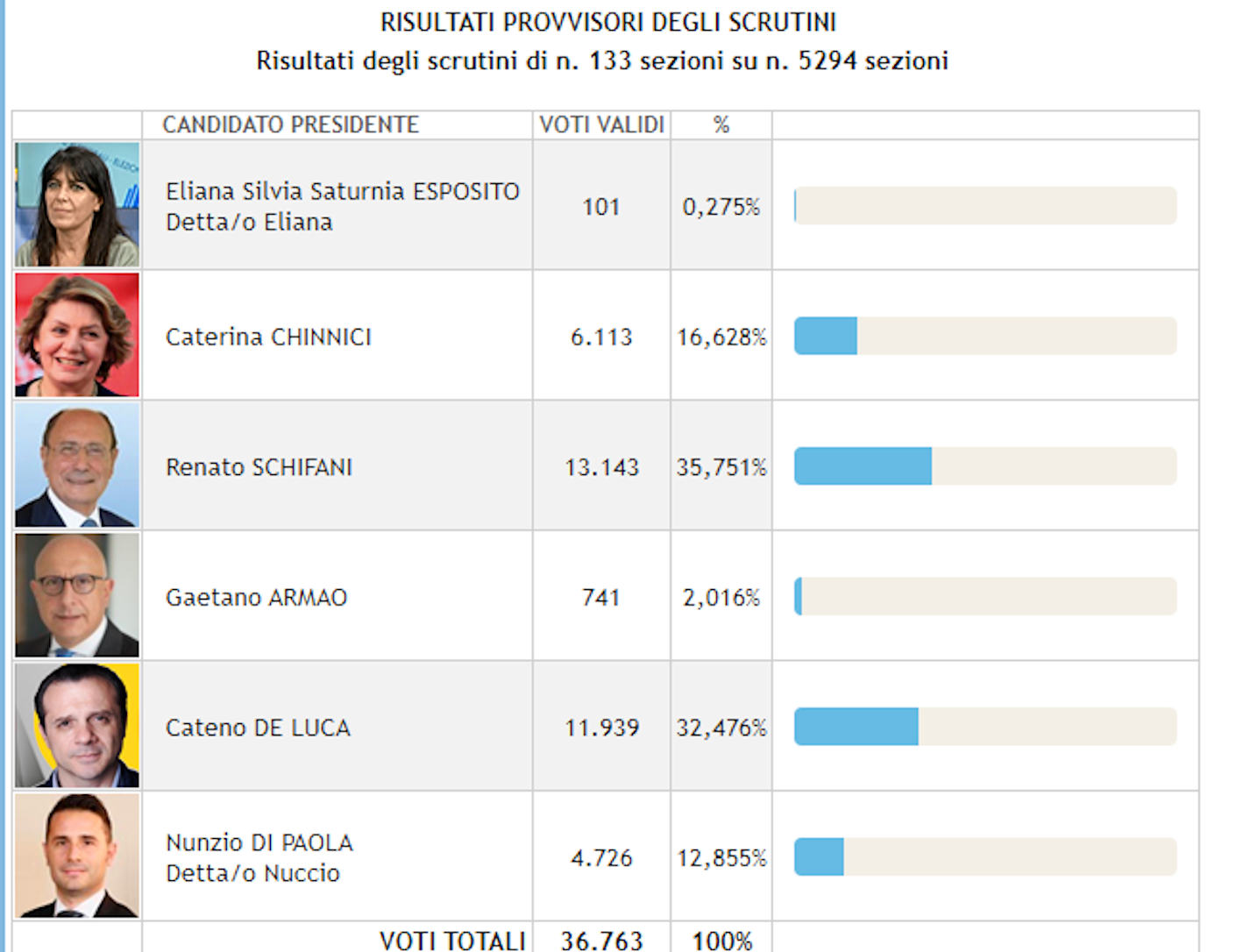The image size is (1236, 952).
Task: Click the Cateno DE LUCA name
Action: tap(258, 728)
